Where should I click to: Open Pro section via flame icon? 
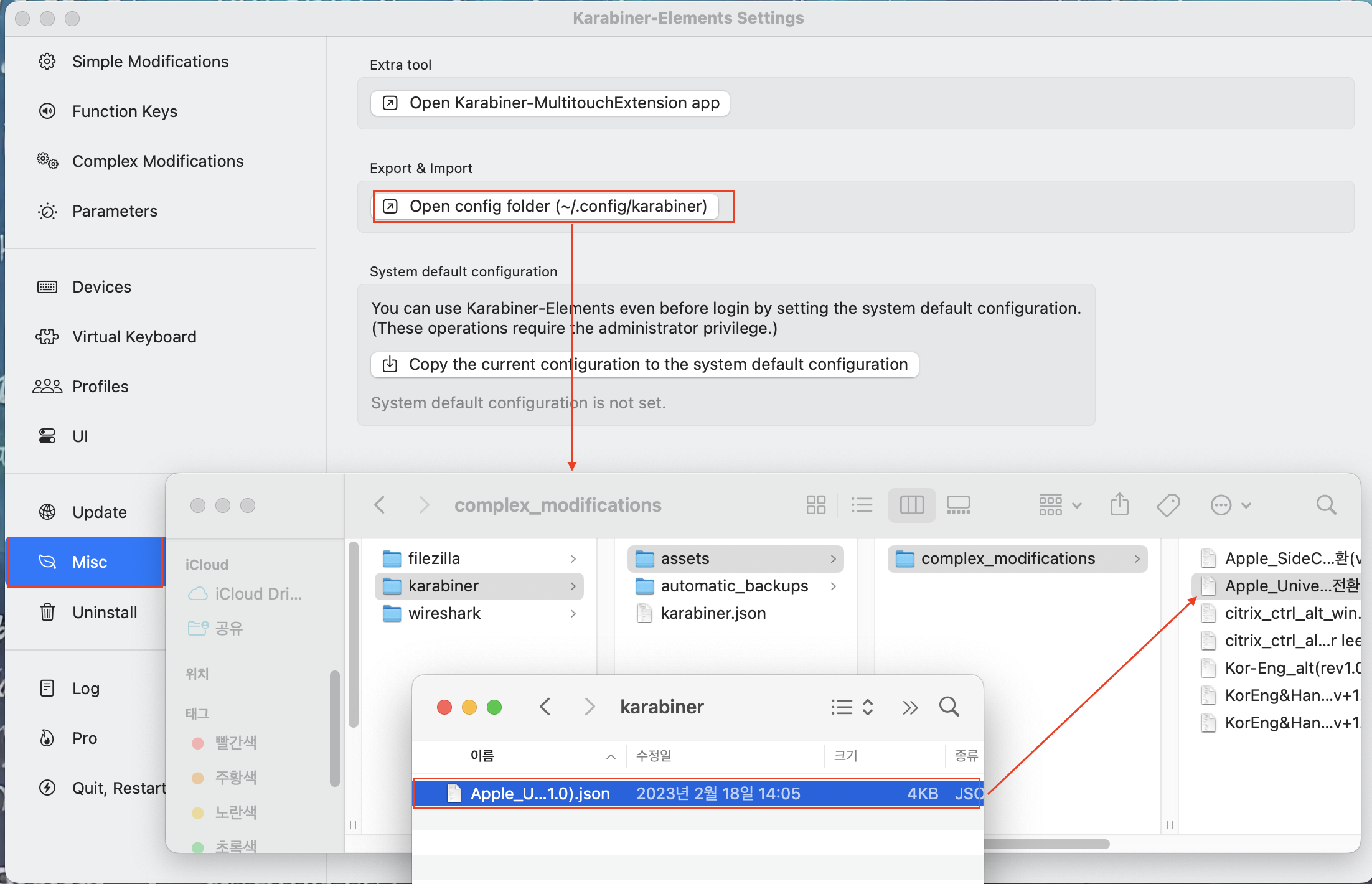[x=48, y=738]
